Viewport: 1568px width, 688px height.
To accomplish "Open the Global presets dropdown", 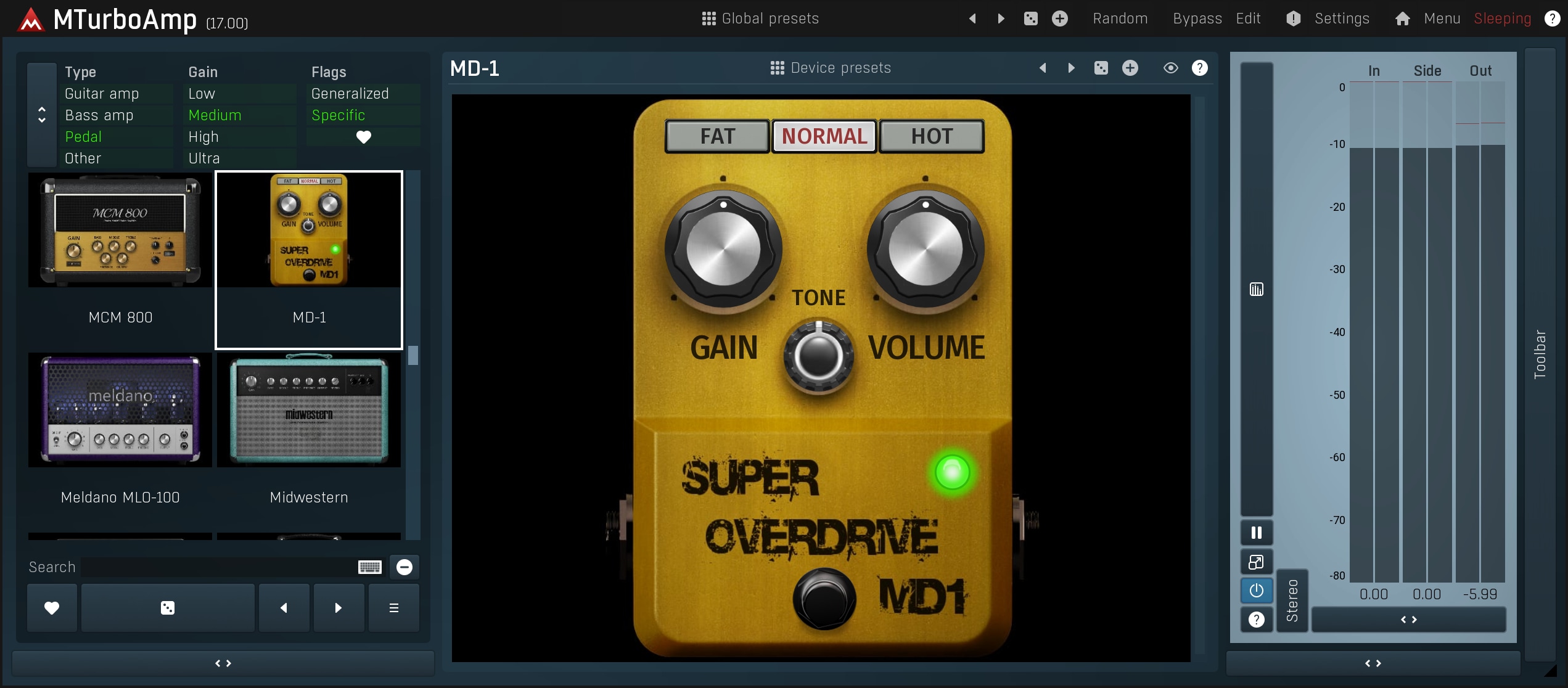I will [x=760, y=18].
